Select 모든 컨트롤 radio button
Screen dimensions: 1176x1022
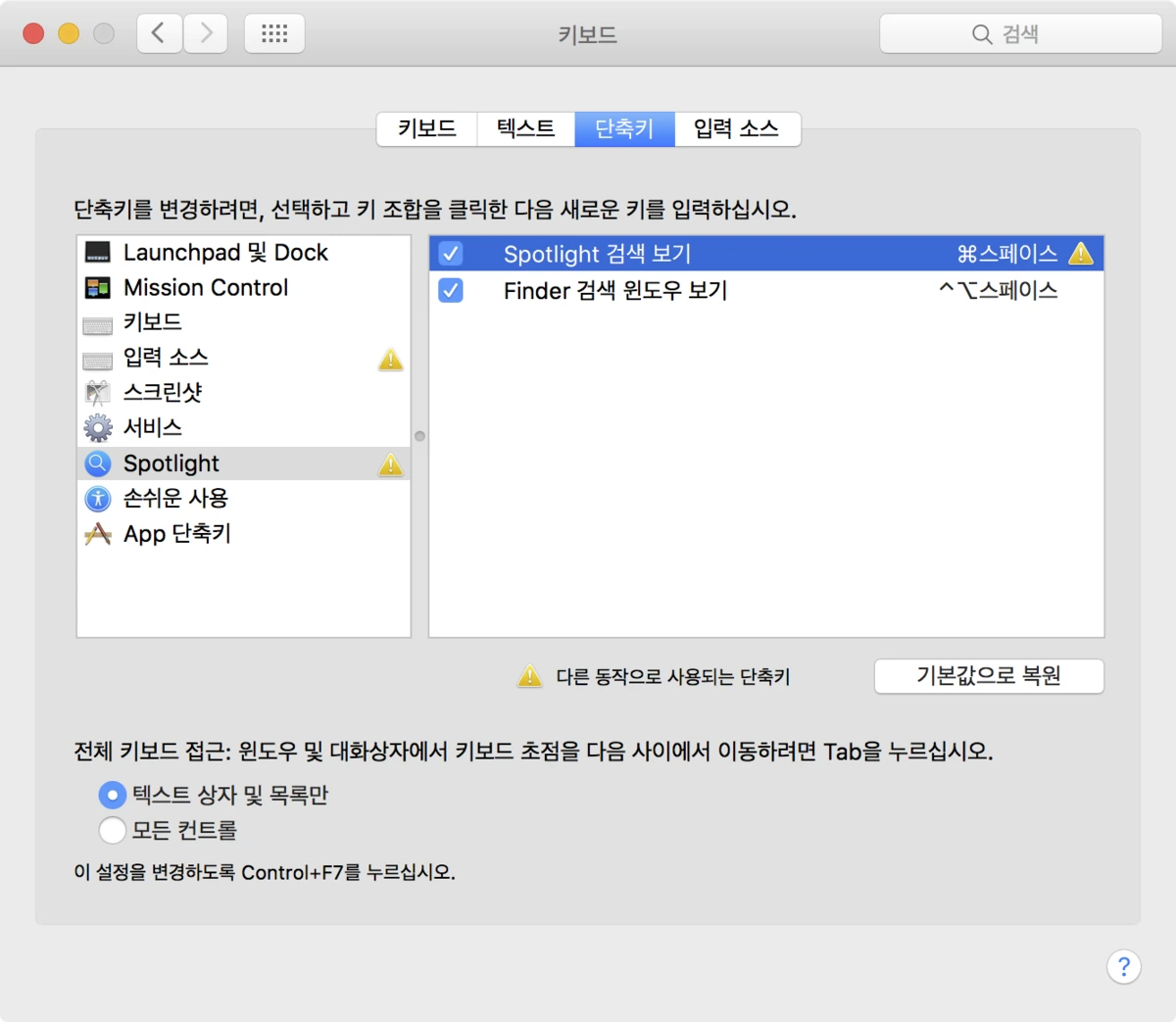113,830
